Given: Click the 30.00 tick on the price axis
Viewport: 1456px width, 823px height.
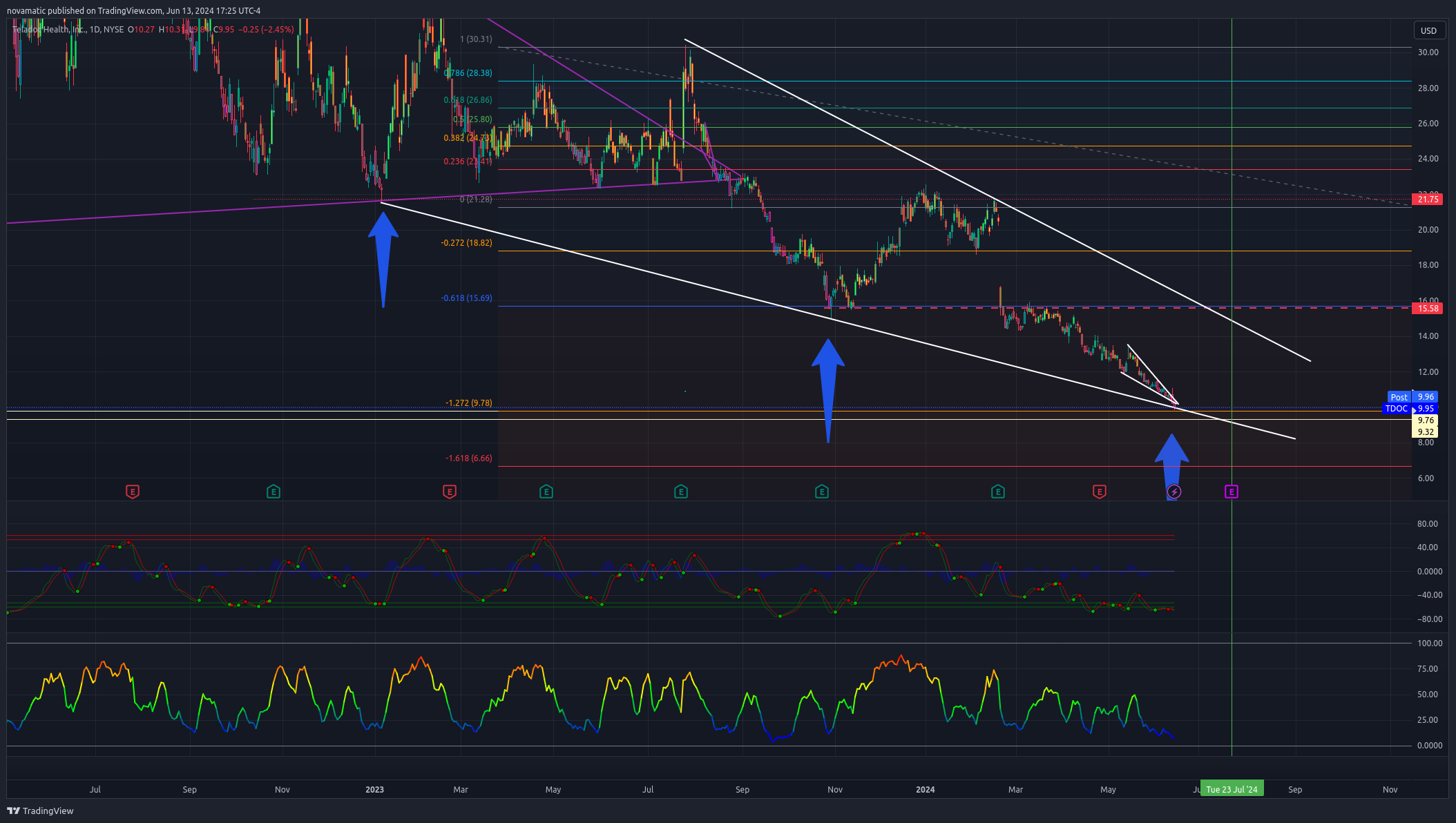Looking at the screenshot, I should click(x=1428, y=52).
